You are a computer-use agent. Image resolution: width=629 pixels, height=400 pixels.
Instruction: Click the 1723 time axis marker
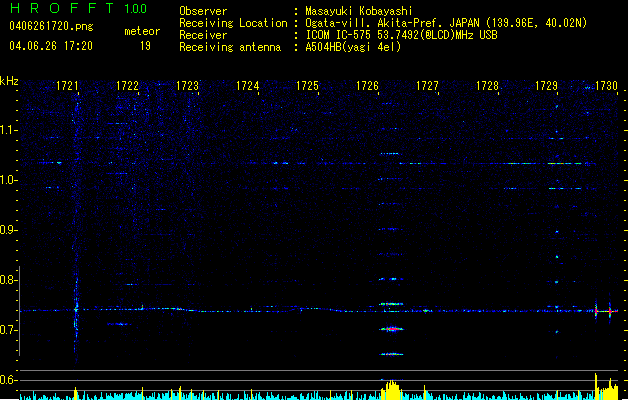187,86
